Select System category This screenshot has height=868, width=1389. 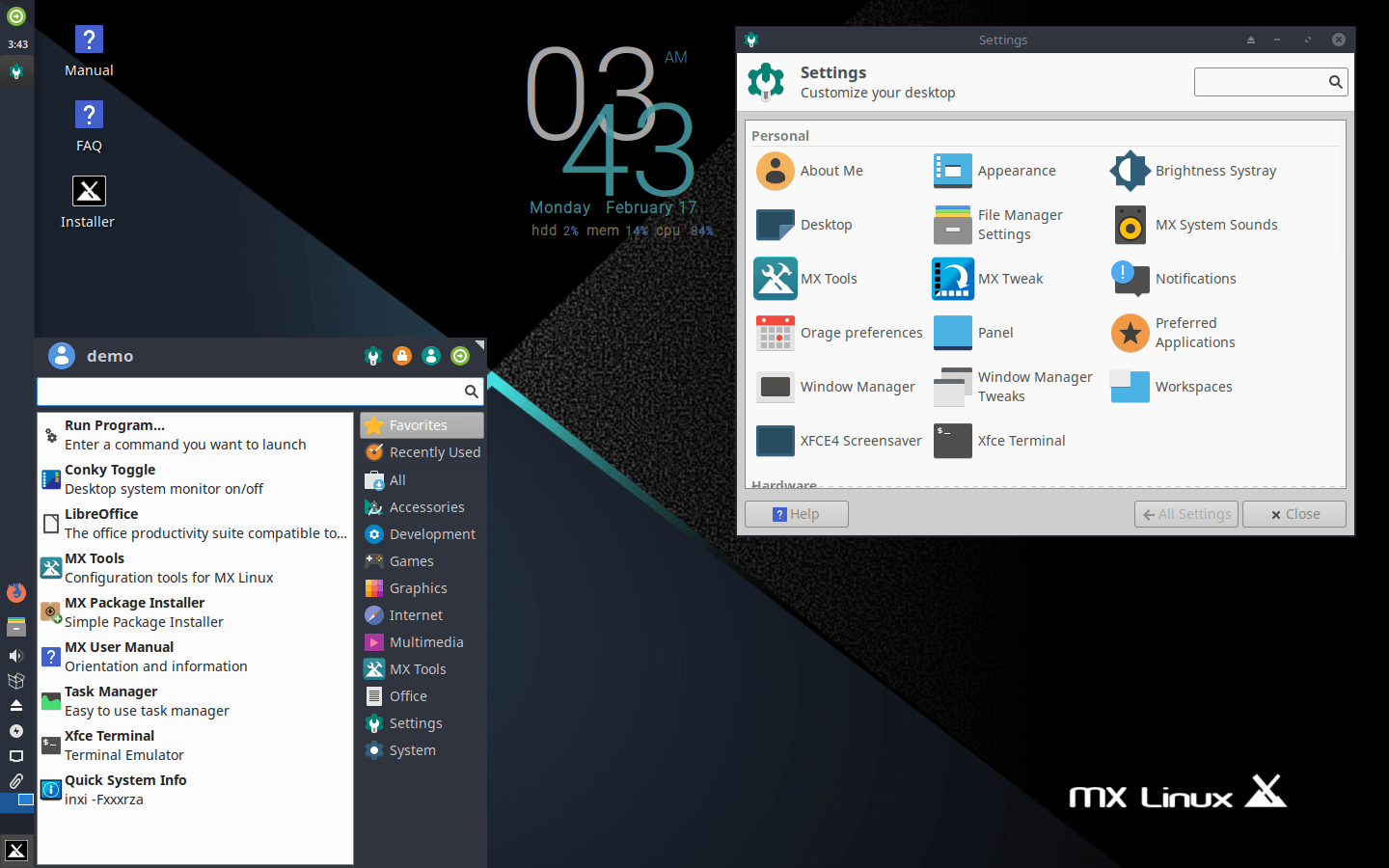pos(422,749)
